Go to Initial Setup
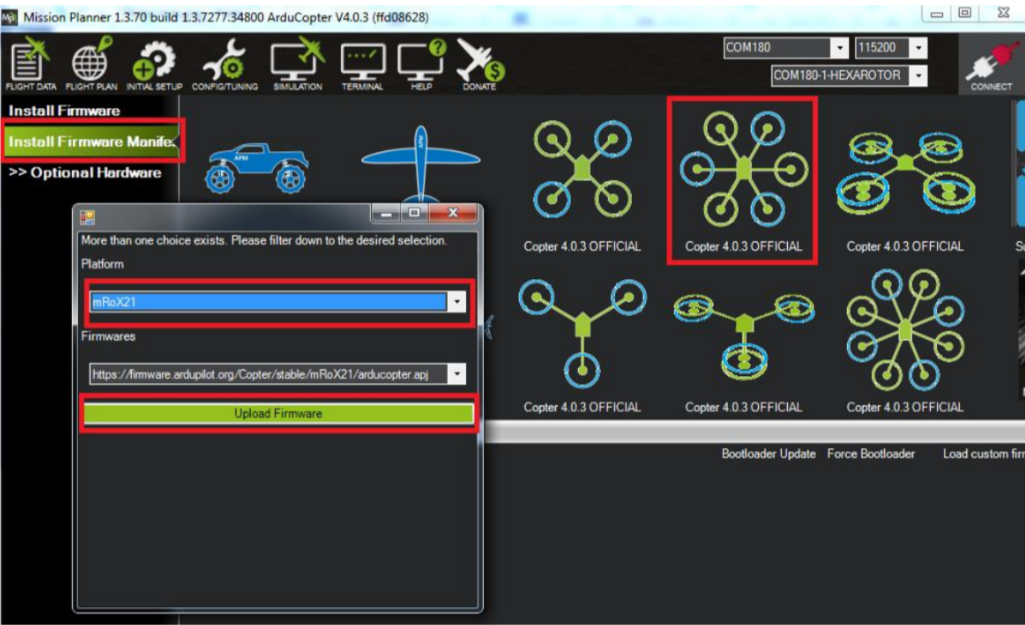This screenshot has height=625, width=1025. pyautogui.click(x=154, y=64)
